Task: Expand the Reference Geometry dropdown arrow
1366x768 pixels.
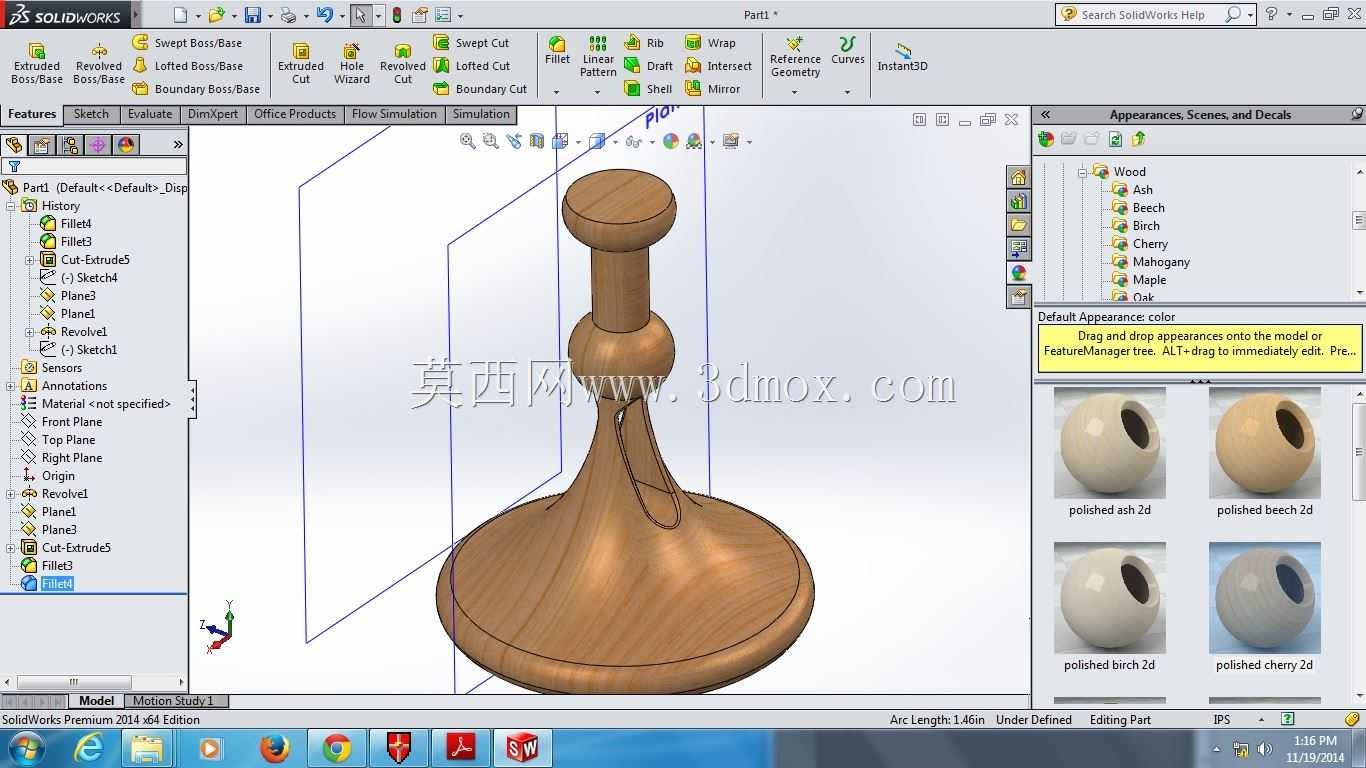Action: 795,92
